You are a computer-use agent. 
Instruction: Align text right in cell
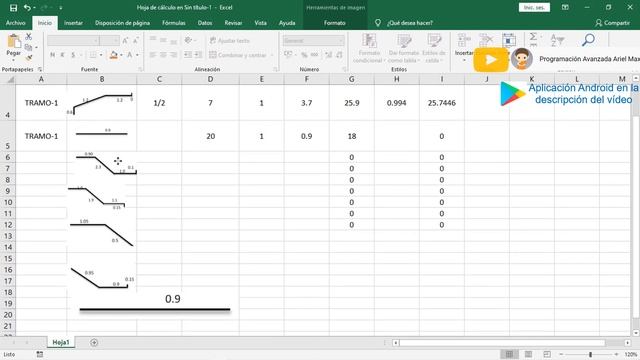[174, 55]
